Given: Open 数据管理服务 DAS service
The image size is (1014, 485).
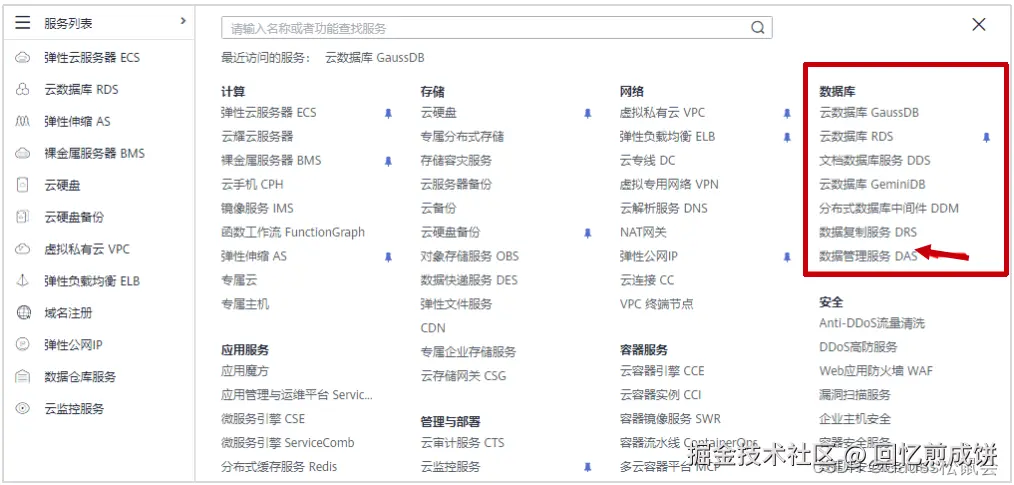Looking at the screenshot, I should click(x=868, y=256).
